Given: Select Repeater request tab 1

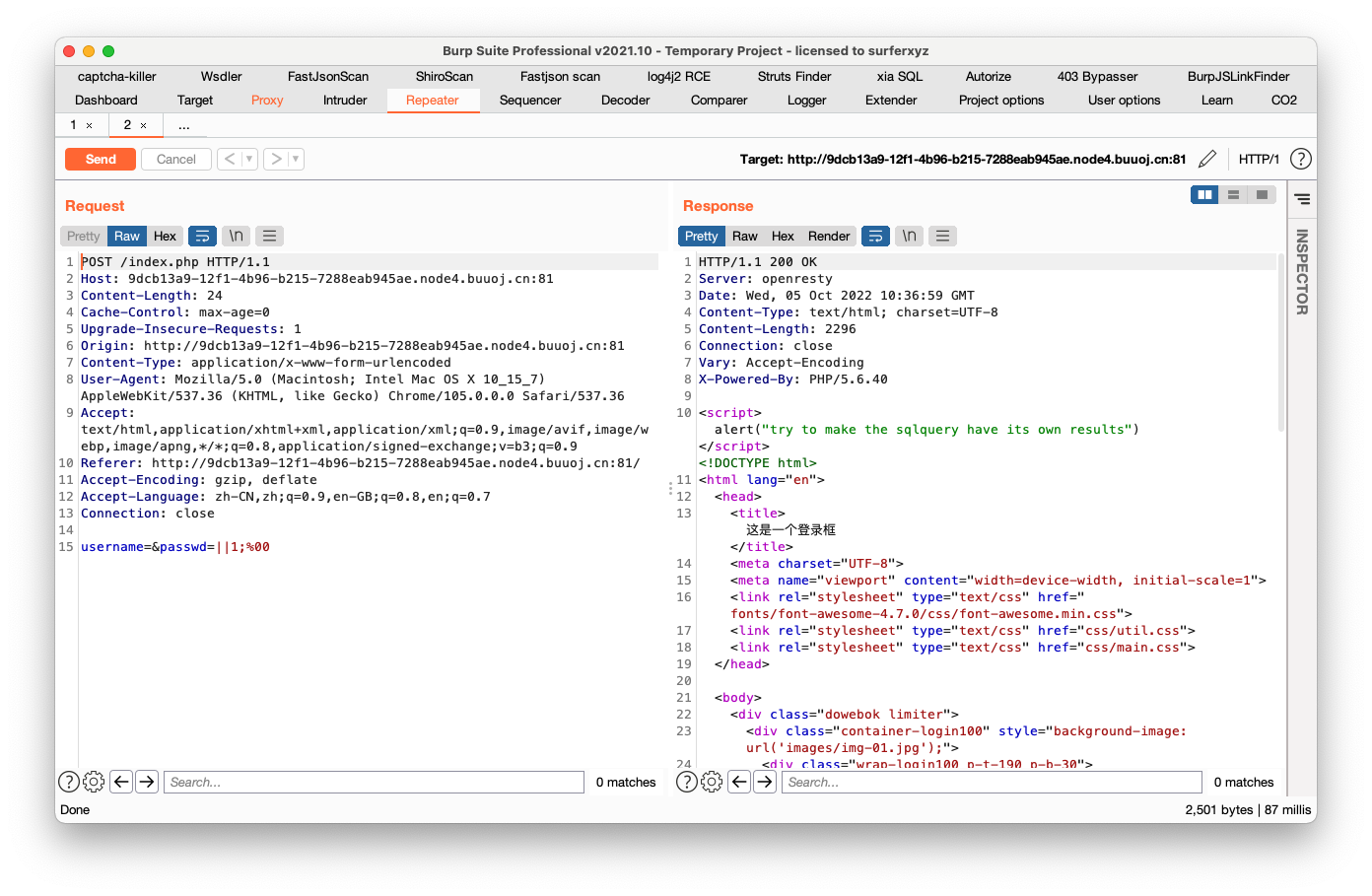Looking at the screenshot, I should pyautogui.click(x=73, y=125).
